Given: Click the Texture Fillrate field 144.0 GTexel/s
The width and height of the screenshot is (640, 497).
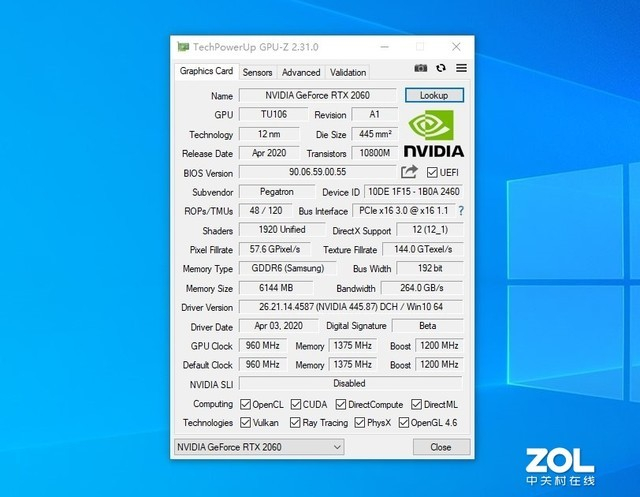Looking at the screenshot, I should click(x=423, y=249).
